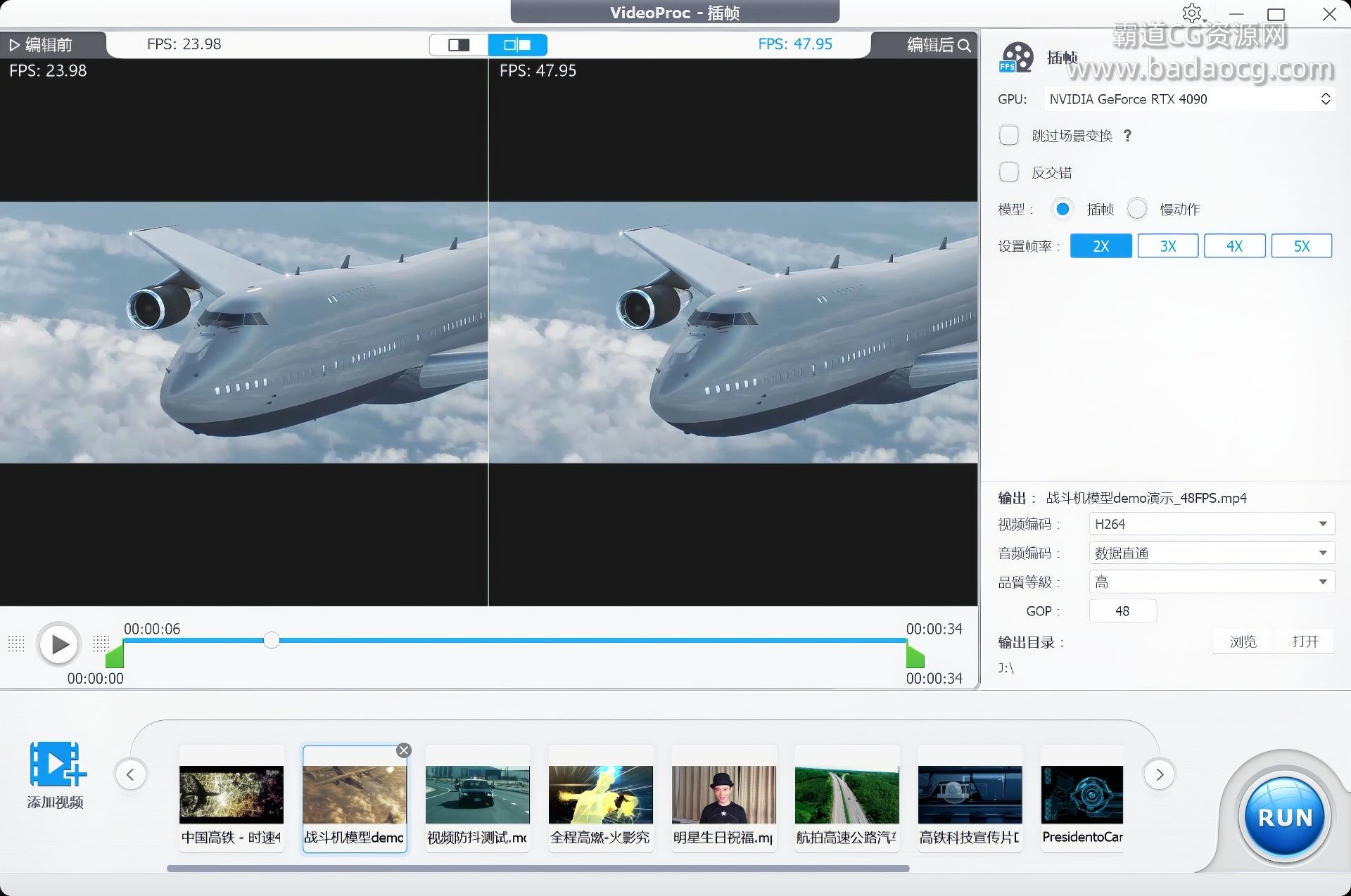Click the blue FPS: 47.95 label in header
The image size is (1351, 896).
[x=795, y=44]
